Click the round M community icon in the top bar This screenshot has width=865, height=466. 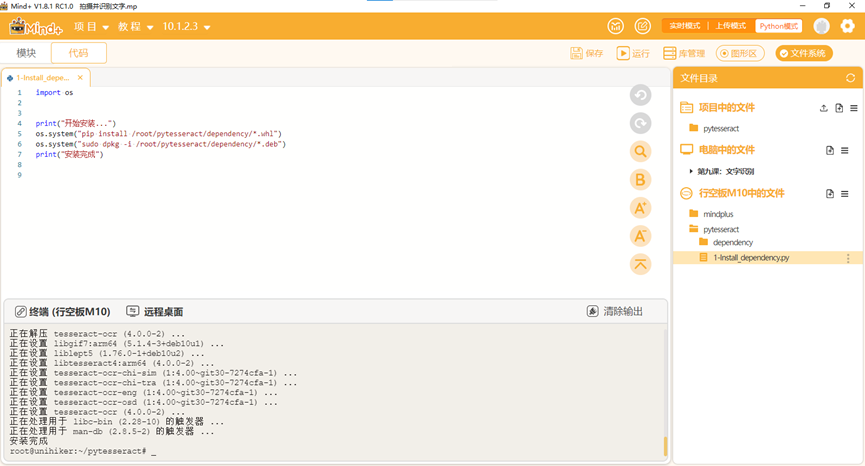(x=616, y=26)
